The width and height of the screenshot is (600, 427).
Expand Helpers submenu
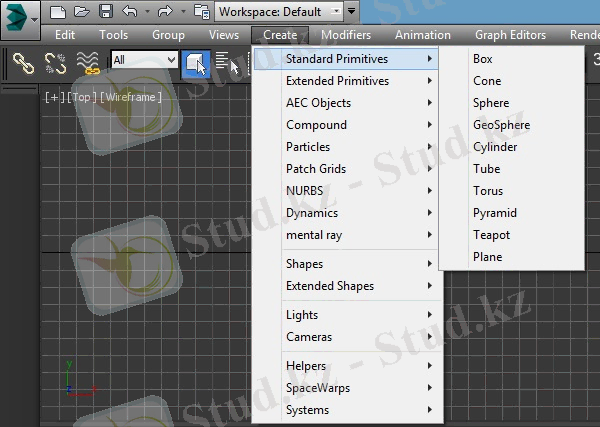347,366
